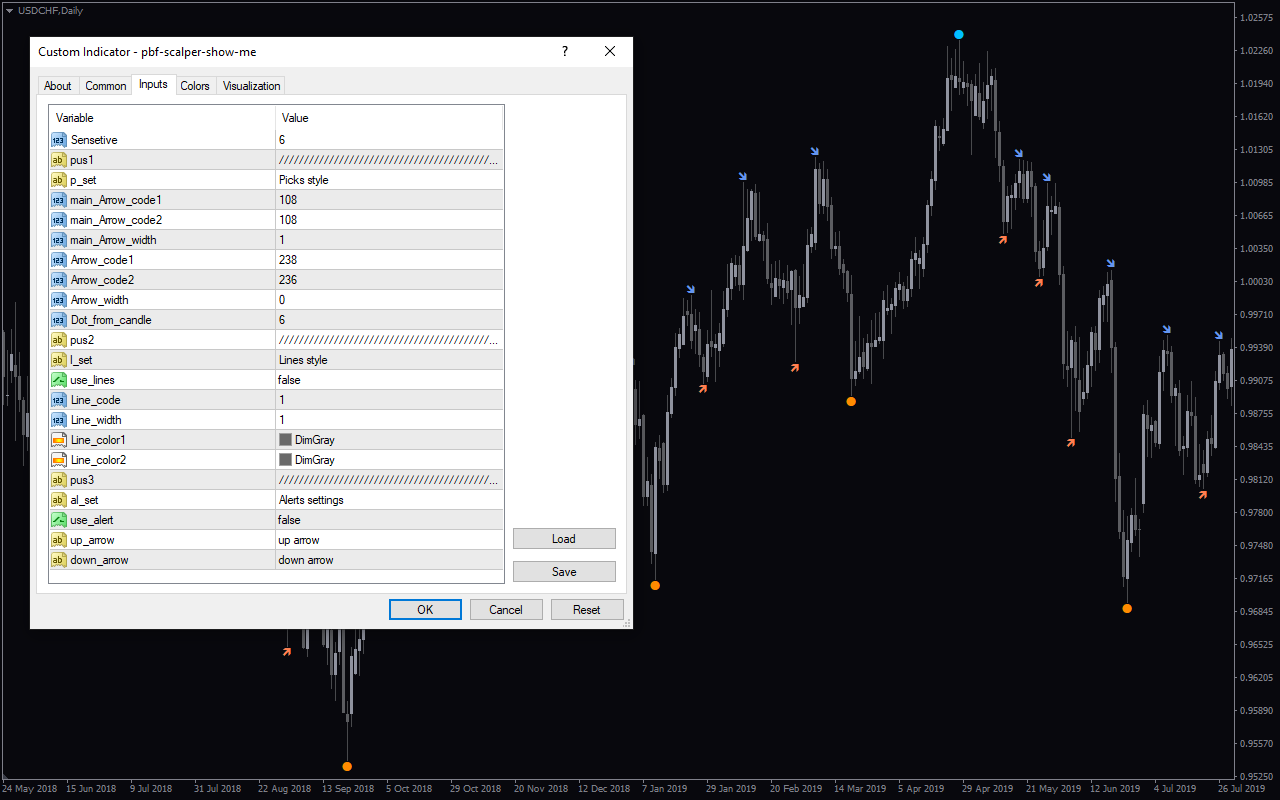The image size is (1280, 800).
Task: Click the string icon beside pus1
Action: [58, 160]
